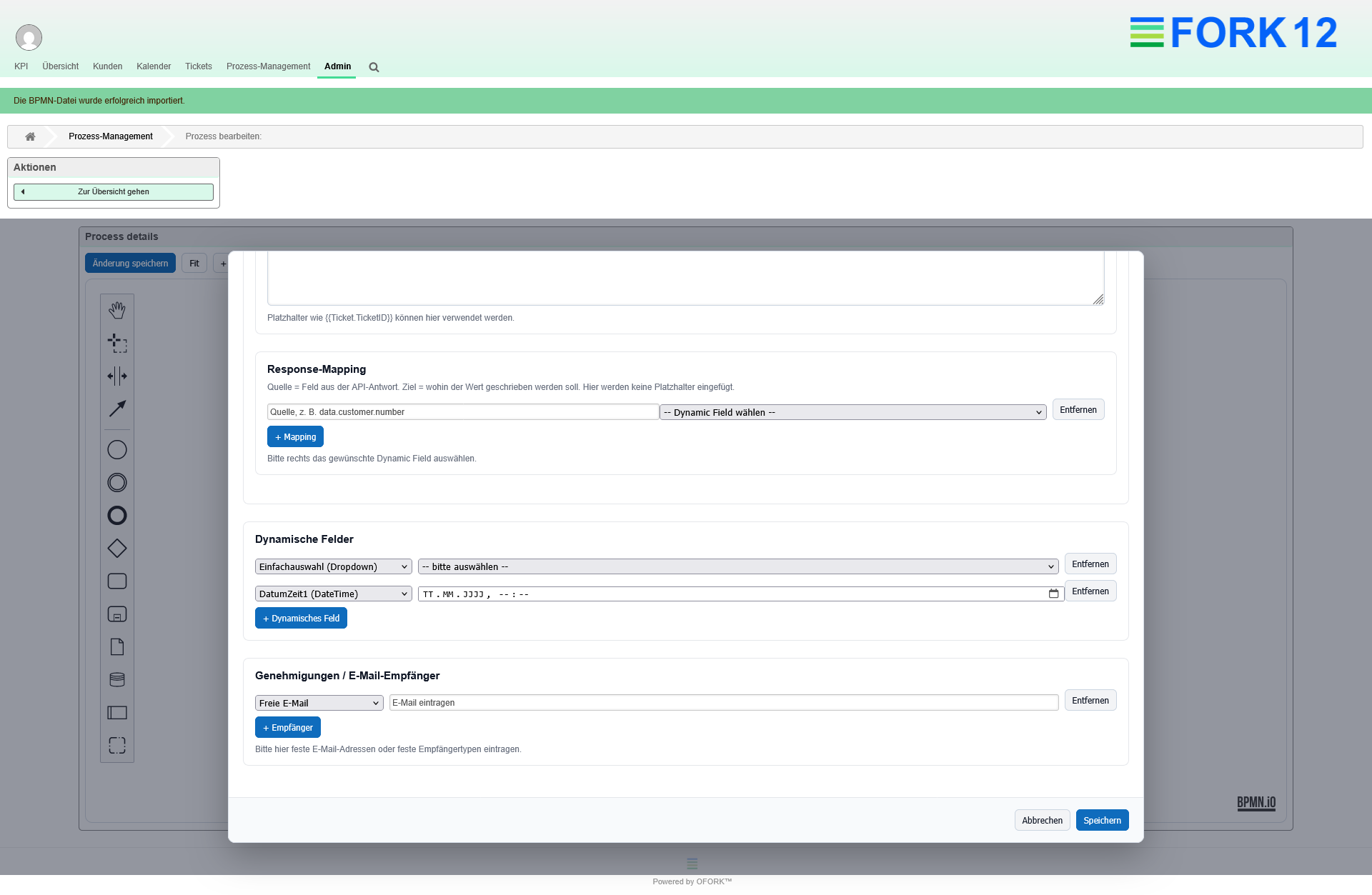Image resolution: width=1372 pixels, height=895 pixels.
Task: Create a task shape from the palette
Action: [116, 581]
